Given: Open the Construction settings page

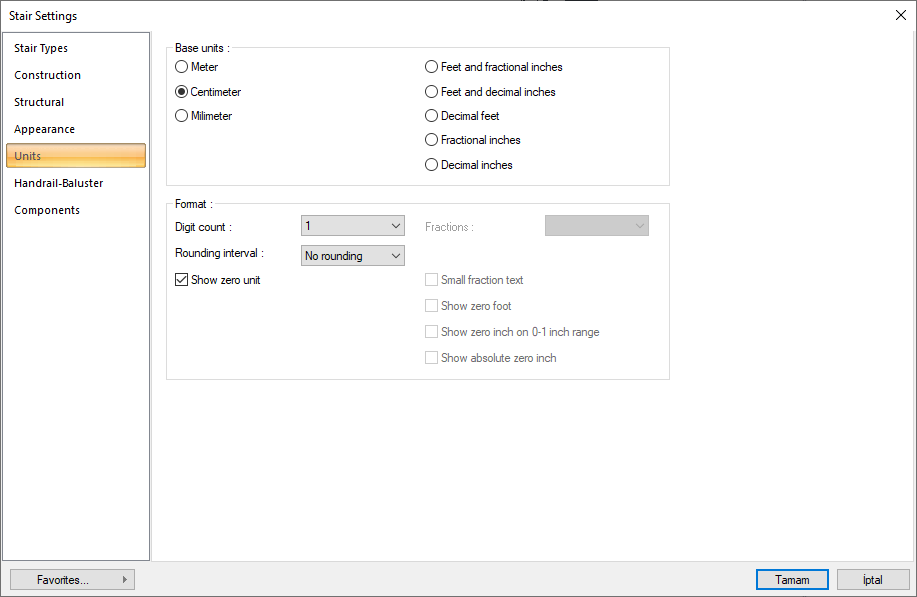Looking at the screenshot, I should pyautogui.click(x=47, y=75).
